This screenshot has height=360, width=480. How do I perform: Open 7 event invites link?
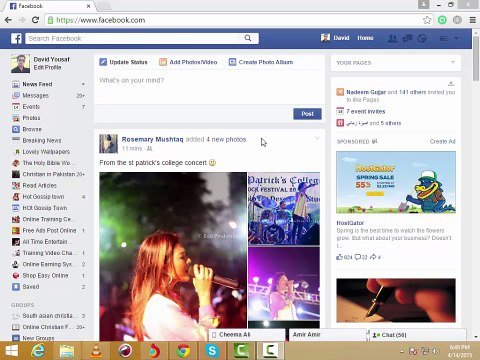point(366,112)
